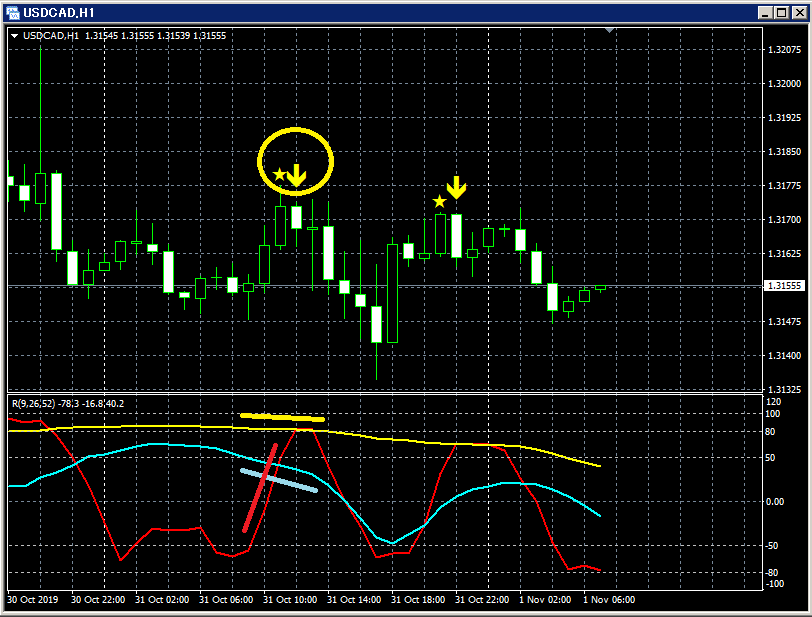
Task: Click the chart shift triangle marker at top
Action: [x=610, y=31]
